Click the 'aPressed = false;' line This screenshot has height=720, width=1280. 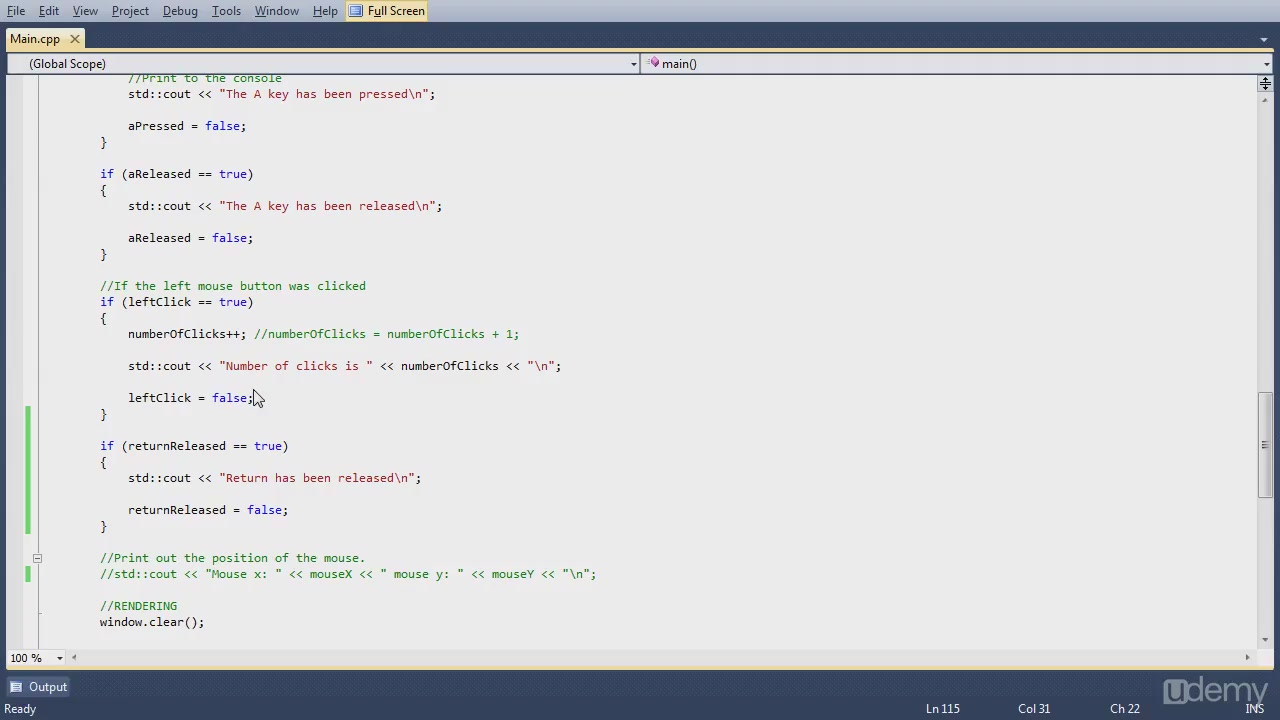[187, 126]
